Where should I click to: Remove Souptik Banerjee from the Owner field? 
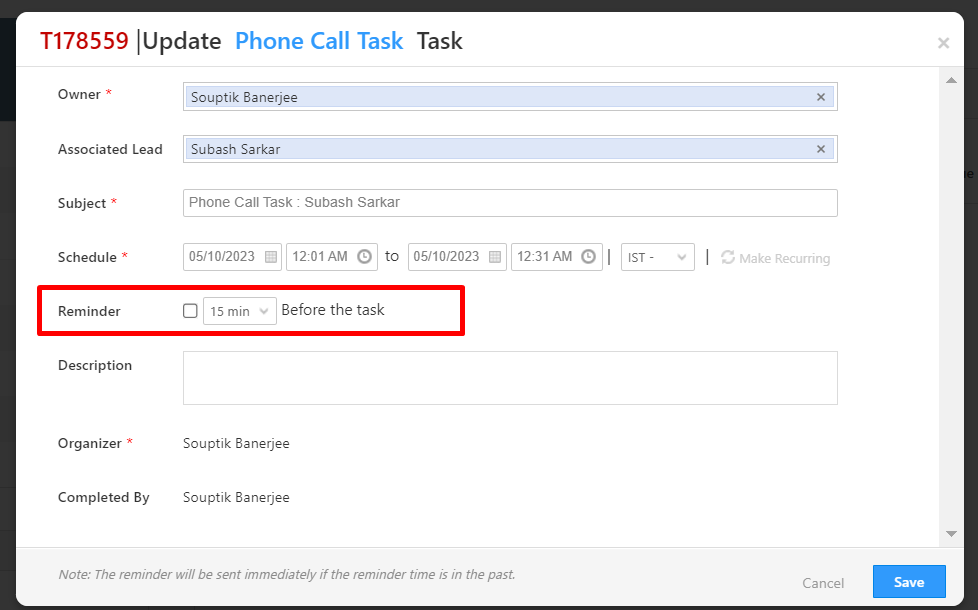[x=821, y=97]
